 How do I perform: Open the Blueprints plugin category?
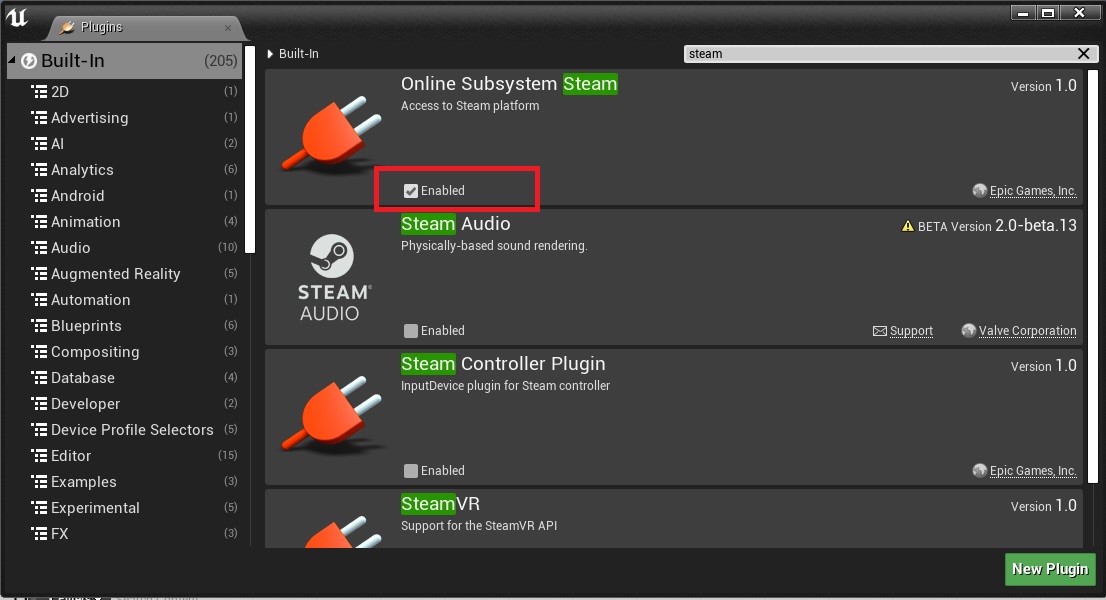86,326
